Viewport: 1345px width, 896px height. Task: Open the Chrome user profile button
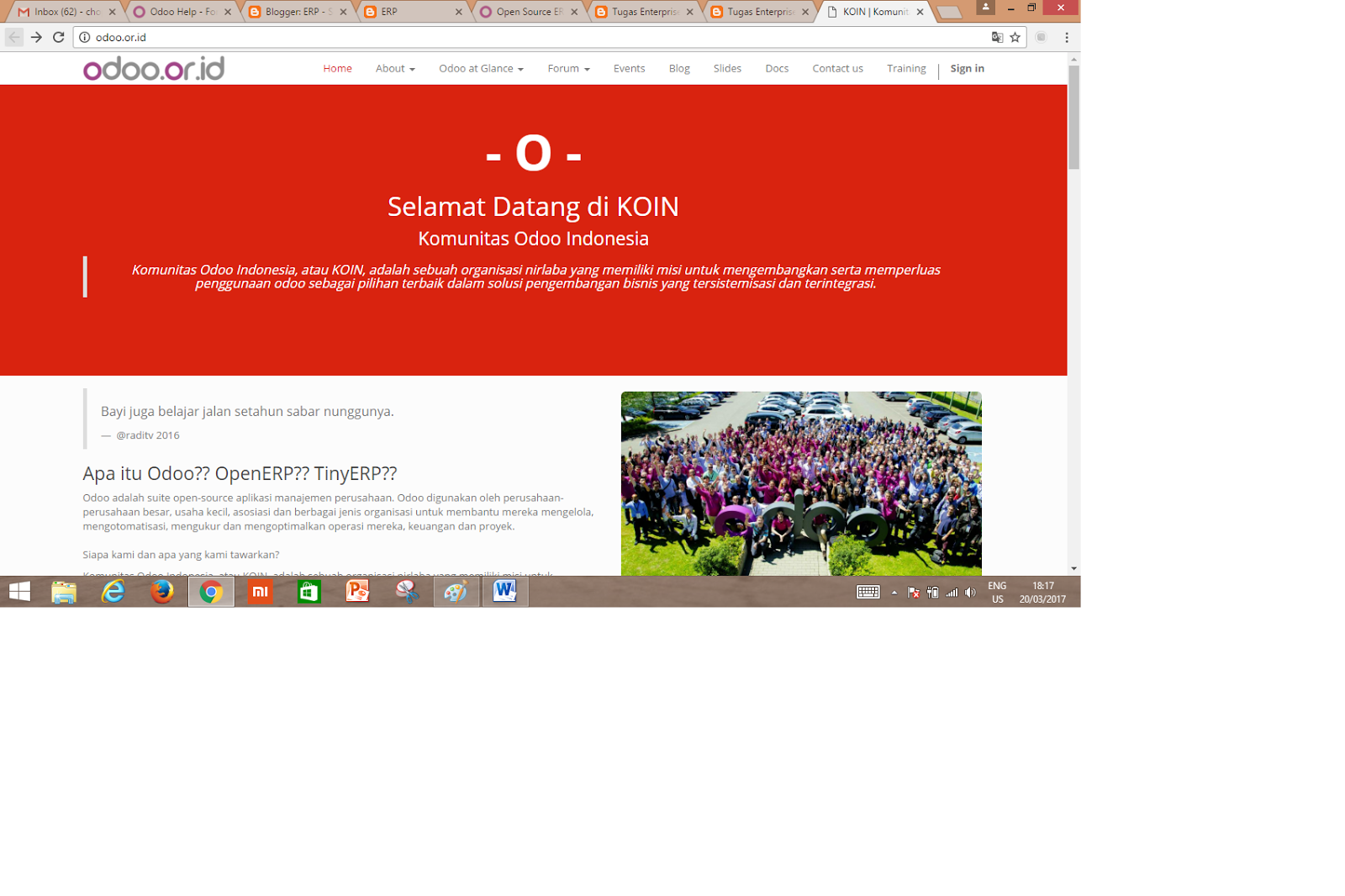(986, 8)
